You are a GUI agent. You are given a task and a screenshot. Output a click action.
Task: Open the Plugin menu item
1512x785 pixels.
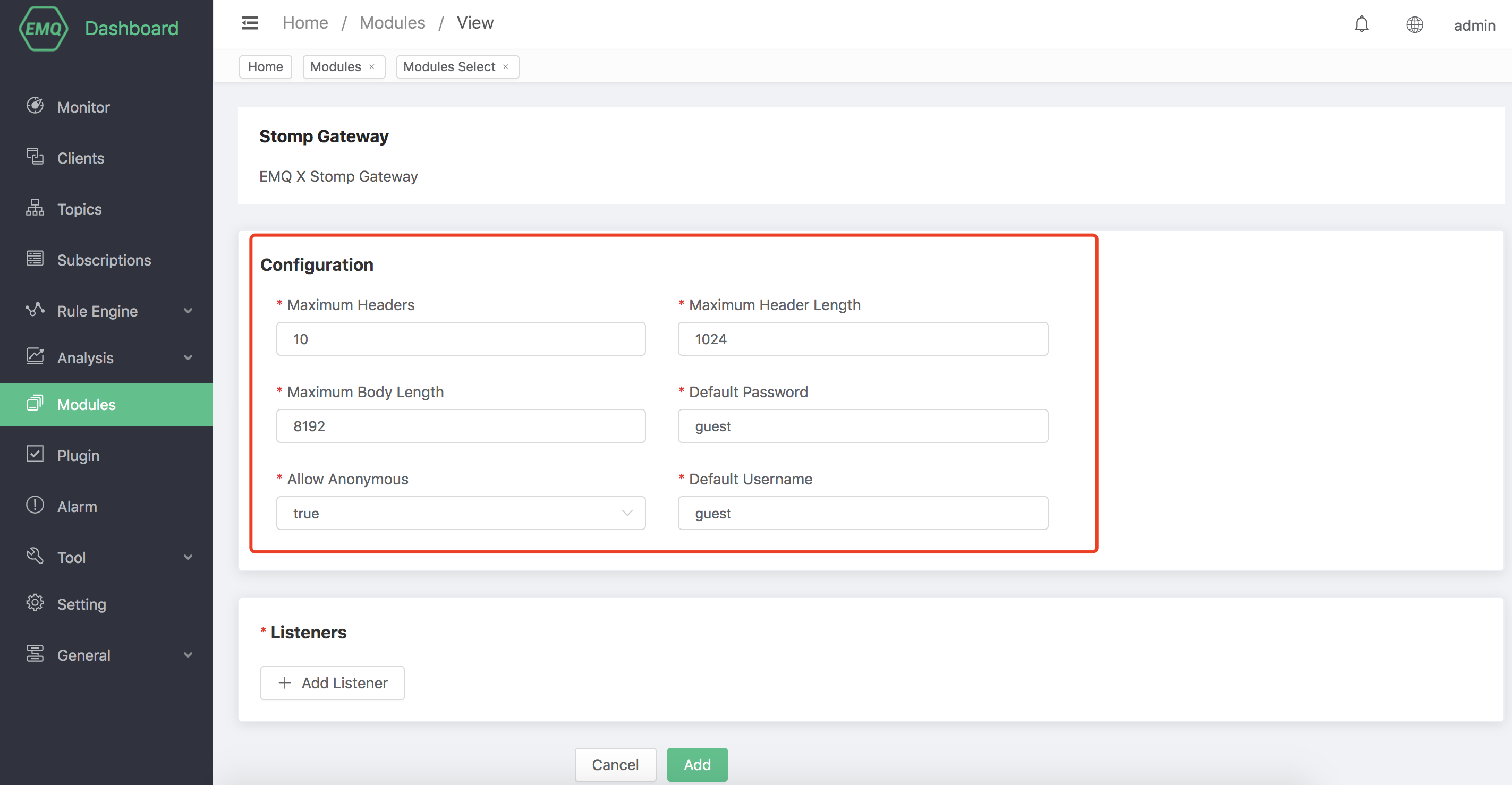(106, 455)
